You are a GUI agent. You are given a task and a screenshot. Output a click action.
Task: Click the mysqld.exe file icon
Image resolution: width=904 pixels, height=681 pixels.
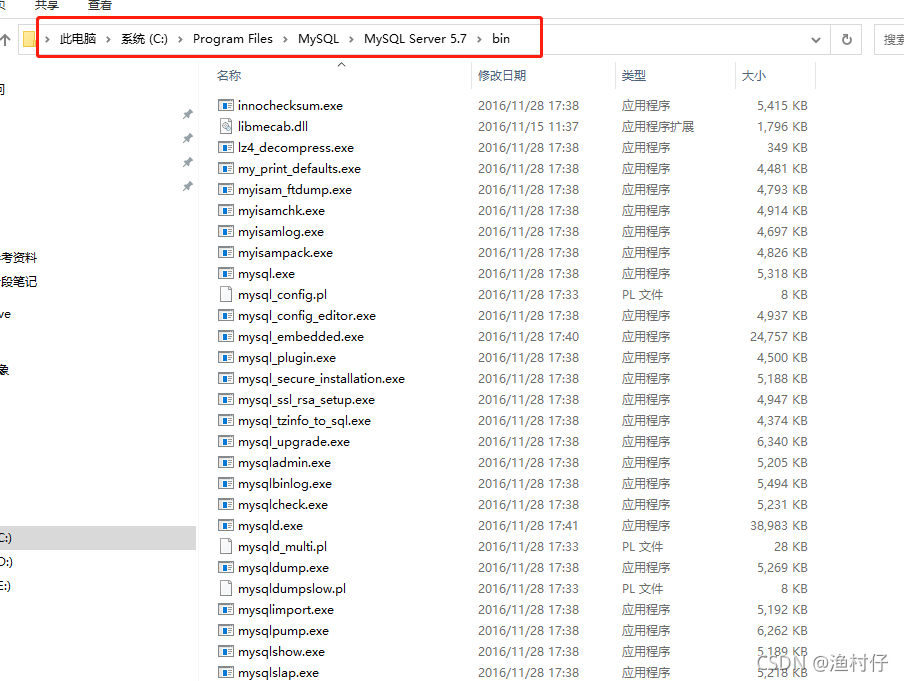(225, 525)
